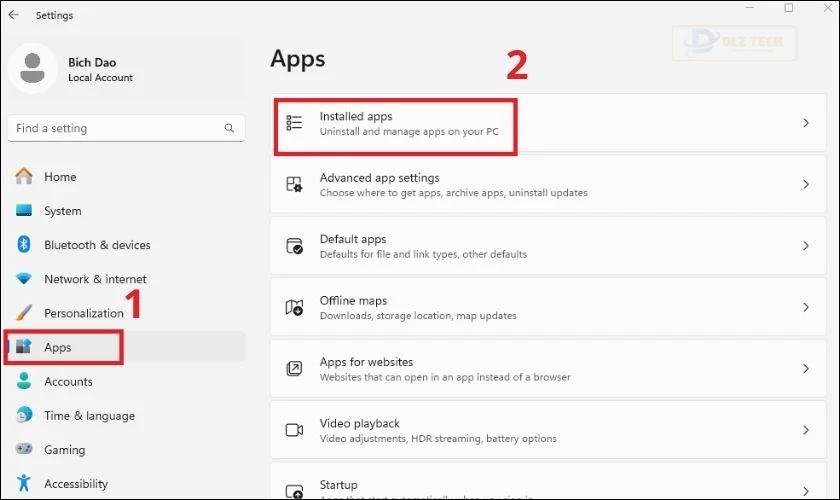Image resolution: width=840 pixels, height=500 pixels.
Task: Click the Bluetooth icon in sidebar
Action: tap(24, 244)
